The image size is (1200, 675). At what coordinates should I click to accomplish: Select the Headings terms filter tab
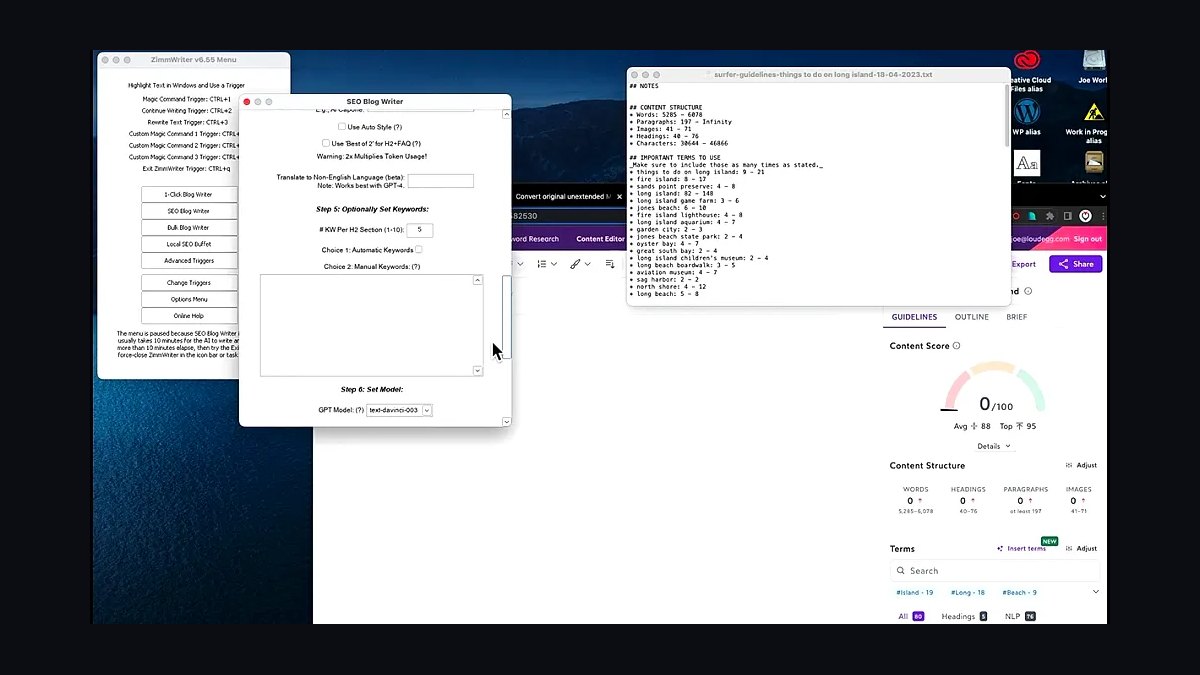point(964,616)
